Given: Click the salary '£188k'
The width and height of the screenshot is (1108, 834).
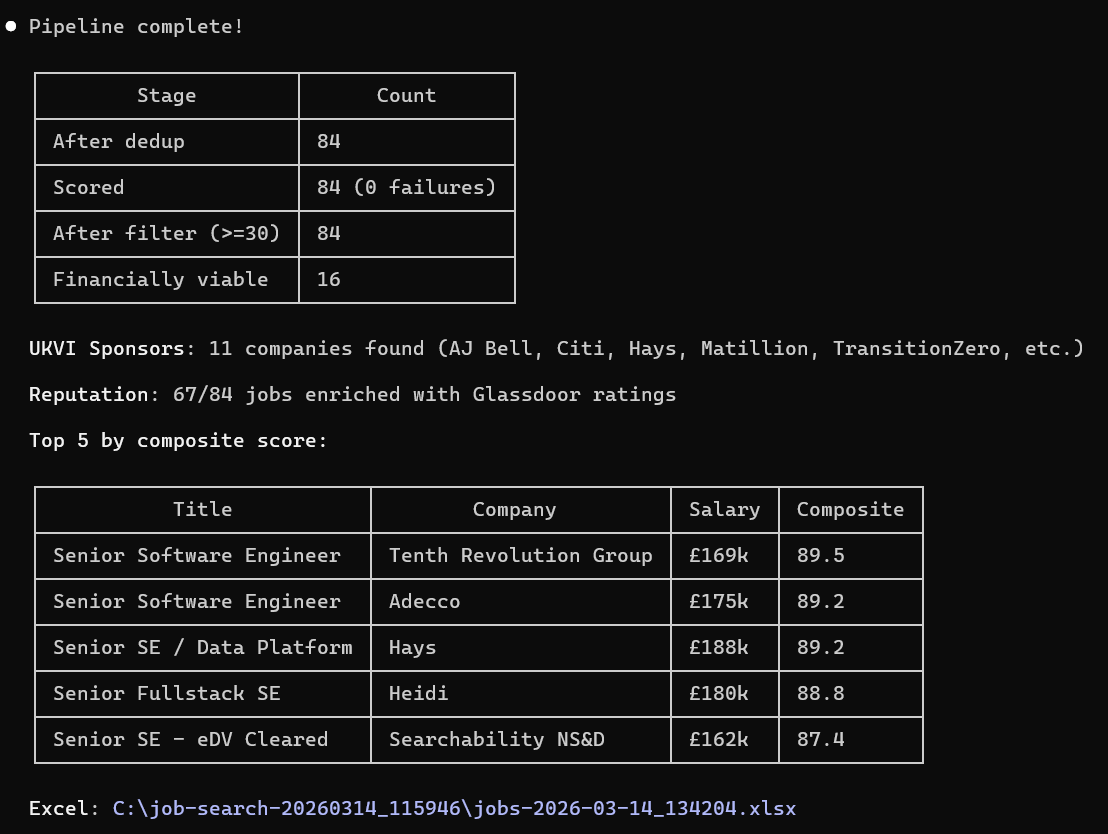Looking at the screenshot, I should (x=718, y=647).
